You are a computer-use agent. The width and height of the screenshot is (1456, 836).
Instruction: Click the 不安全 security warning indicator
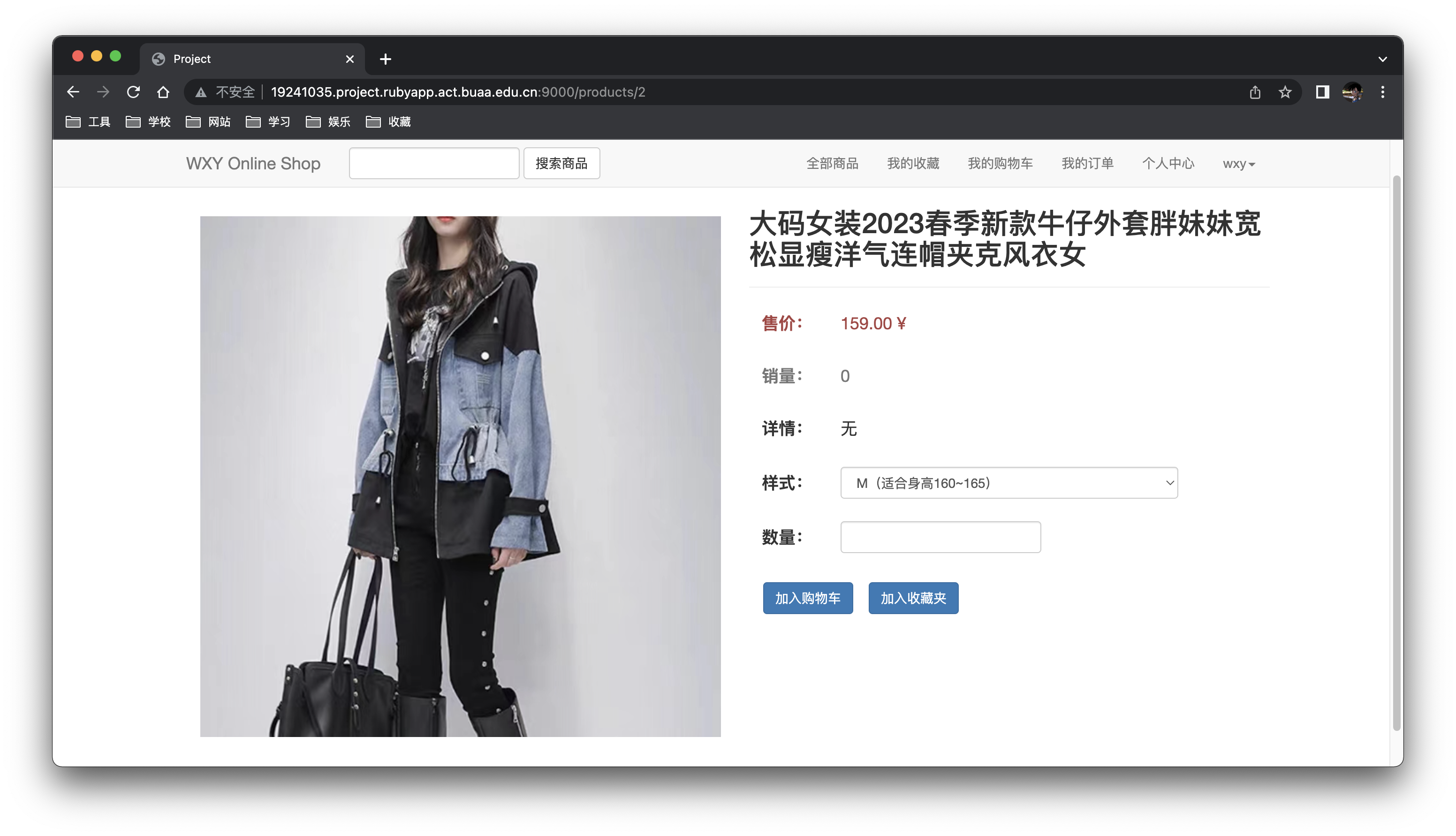[x=224, y=92]
